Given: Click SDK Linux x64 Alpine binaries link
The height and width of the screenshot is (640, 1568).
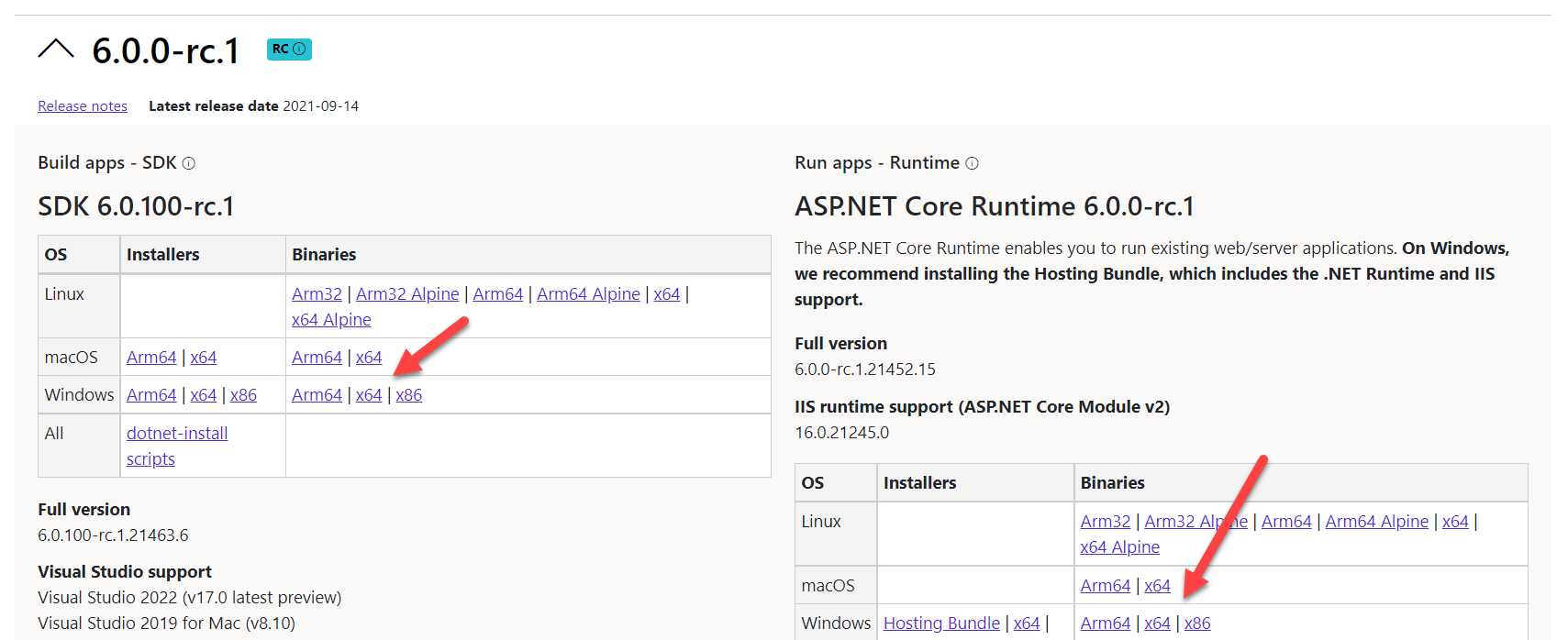Looking at the screenshot, I should click(x=331, y=320).
